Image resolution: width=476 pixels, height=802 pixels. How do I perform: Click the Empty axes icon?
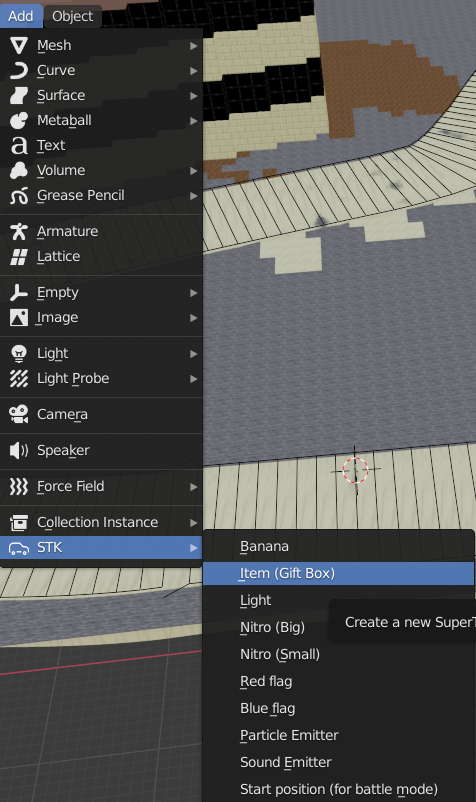point(19,293)
